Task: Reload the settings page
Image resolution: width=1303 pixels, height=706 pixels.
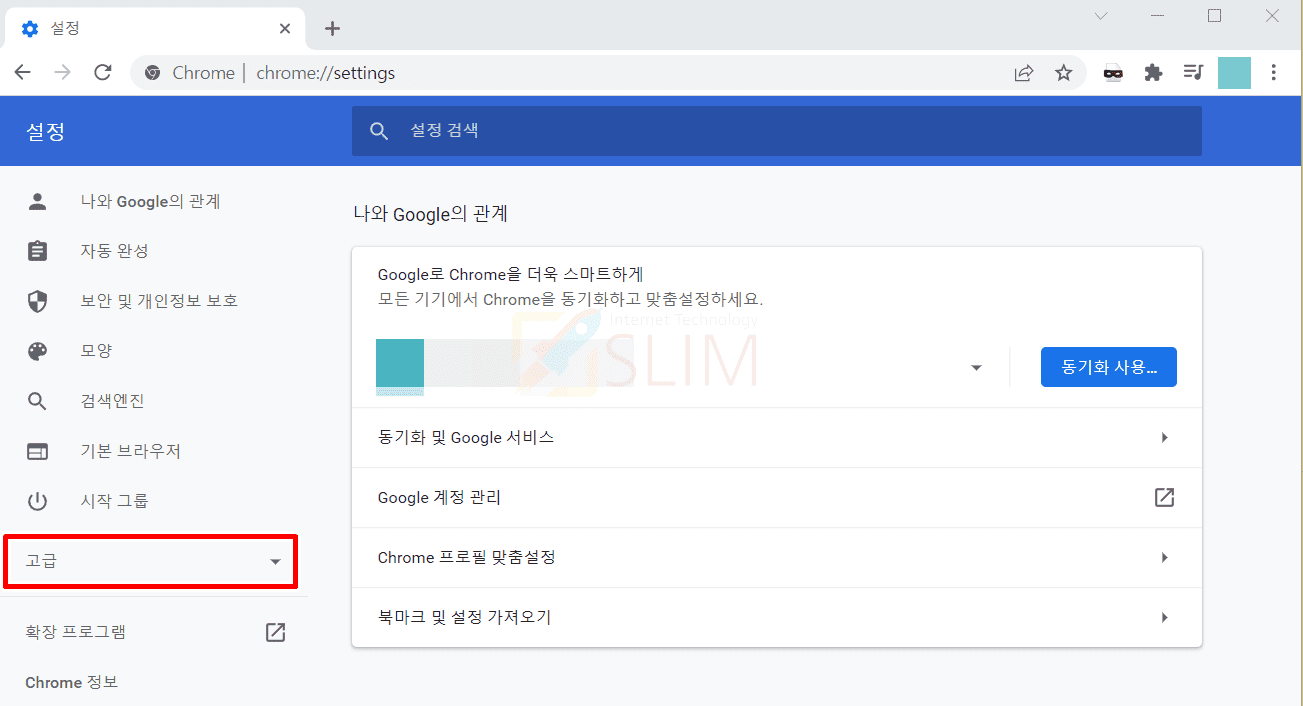Action: [102, 72]
